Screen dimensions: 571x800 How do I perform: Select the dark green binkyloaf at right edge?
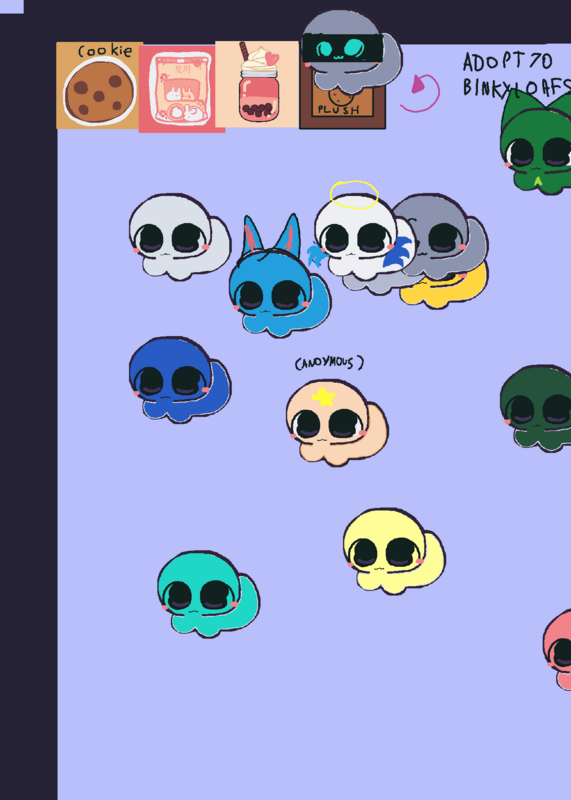[x=537, y=408]
